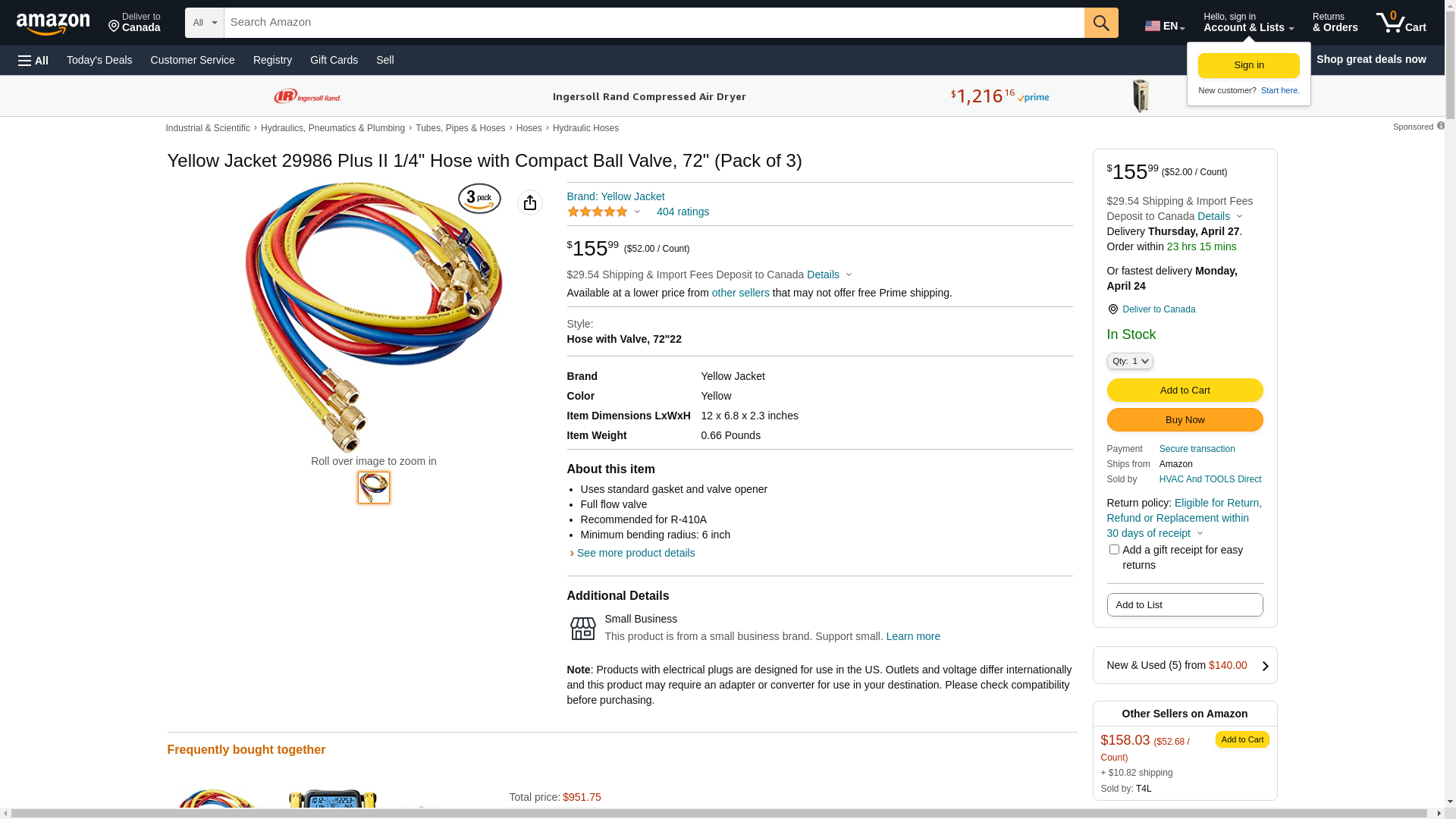This screenshot has height=819, width=1456.
Task: Click the Sponsored info icon
Action: [x=1441, y=126]
